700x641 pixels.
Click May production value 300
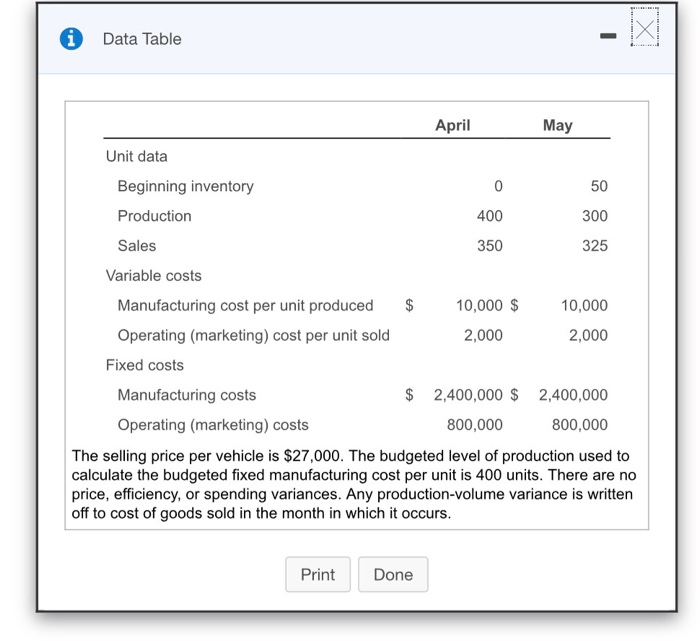595,216
